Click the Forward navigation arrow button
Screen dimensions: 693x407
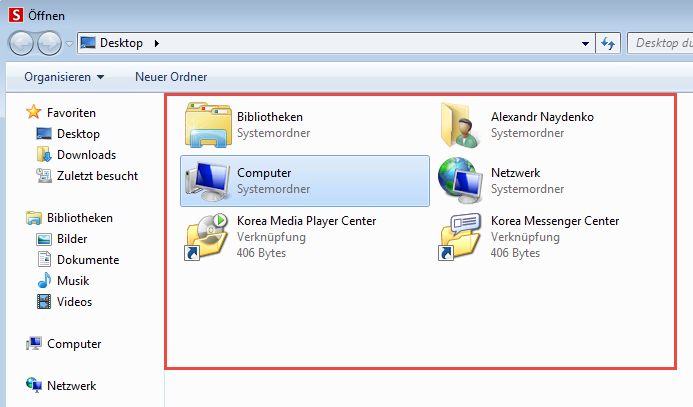49,43
